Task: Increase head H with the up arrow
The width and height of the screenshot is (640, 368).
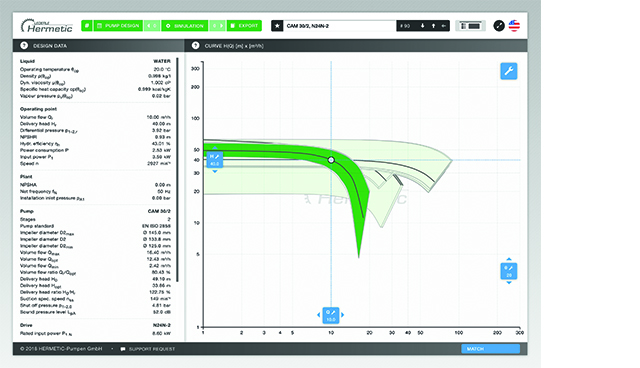Action: tap(215, 148)
